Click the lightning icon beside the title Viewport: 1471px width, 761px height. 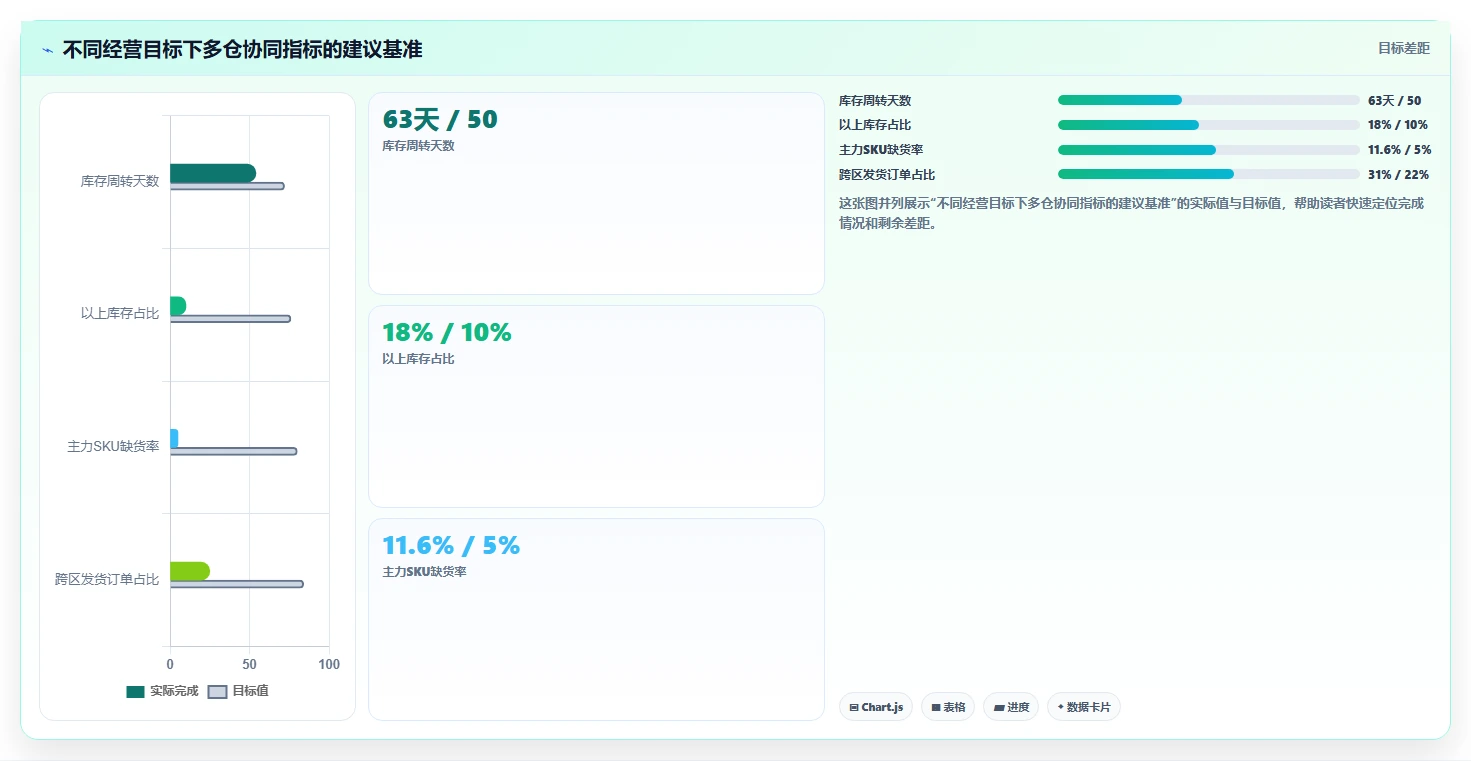[48, 50]
